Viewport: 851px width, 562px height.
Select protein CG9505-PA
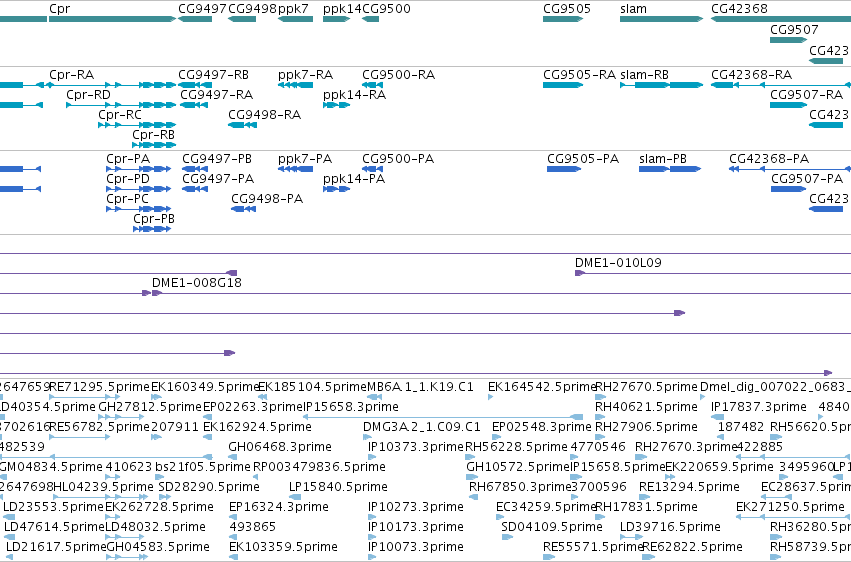(564, 169)
